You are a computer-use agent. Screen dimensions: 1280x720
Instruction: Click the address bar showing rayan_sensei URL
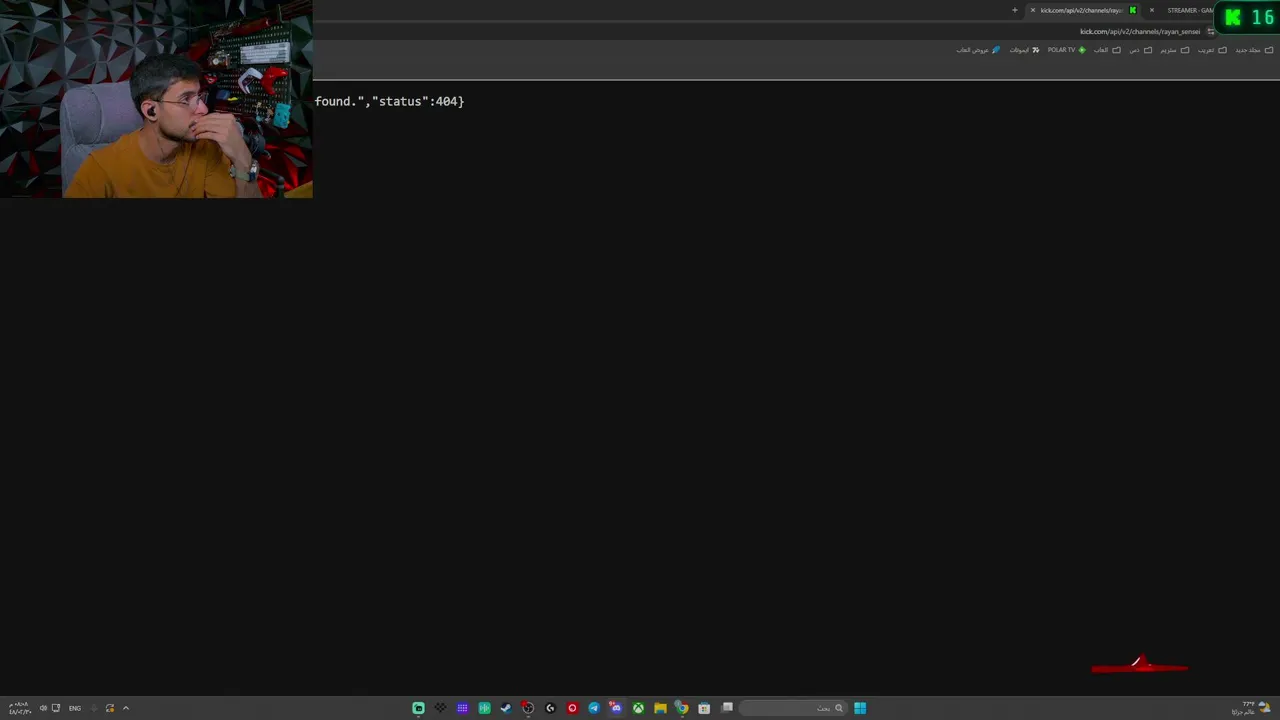1140,32
